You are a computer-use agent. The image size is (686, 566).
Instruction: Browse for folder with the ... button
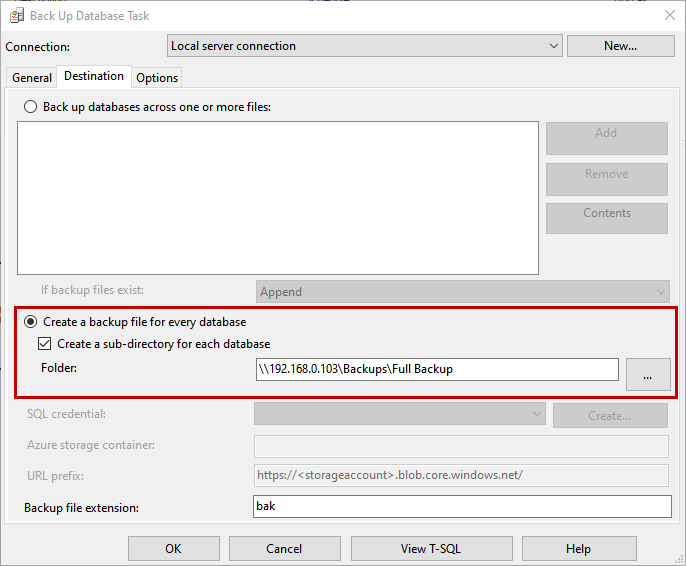click(x=648, y=374)
